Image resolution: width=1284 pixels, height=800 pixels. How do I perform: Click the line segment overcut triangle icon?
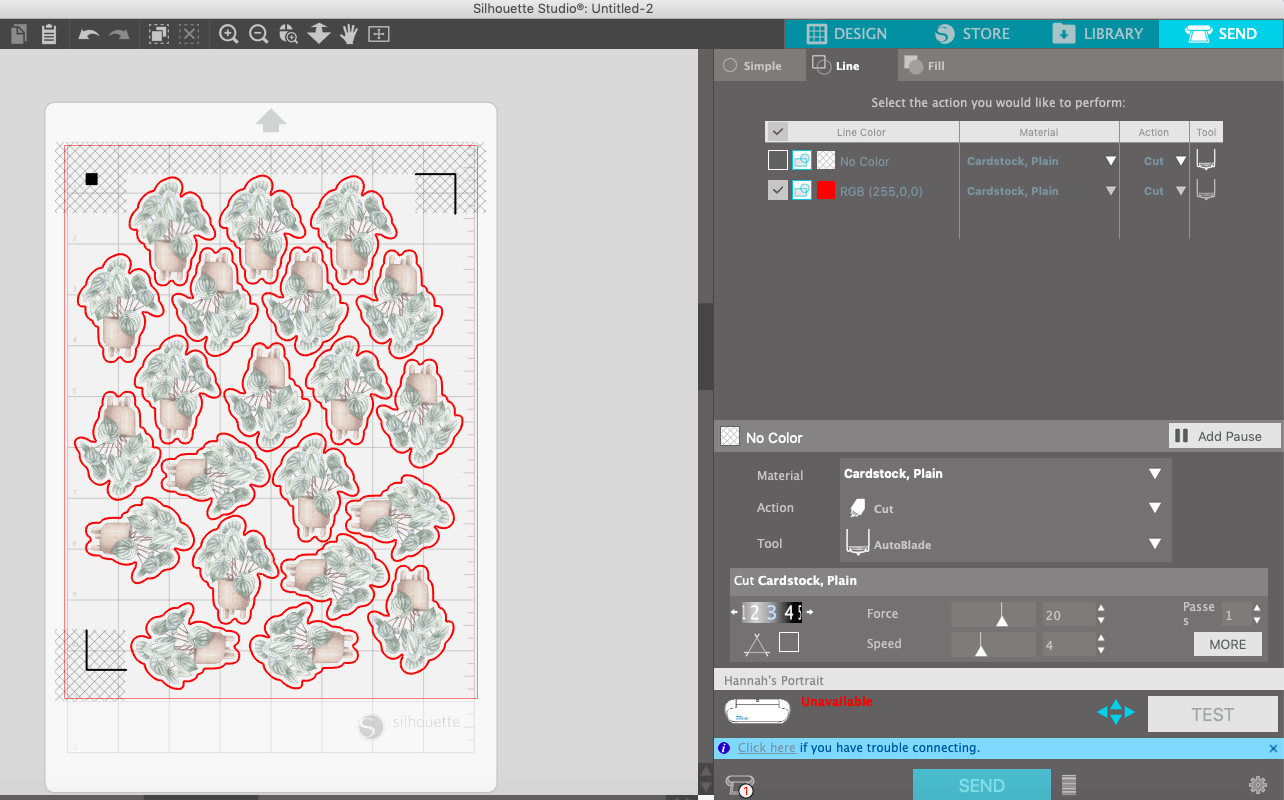[756, 644]
